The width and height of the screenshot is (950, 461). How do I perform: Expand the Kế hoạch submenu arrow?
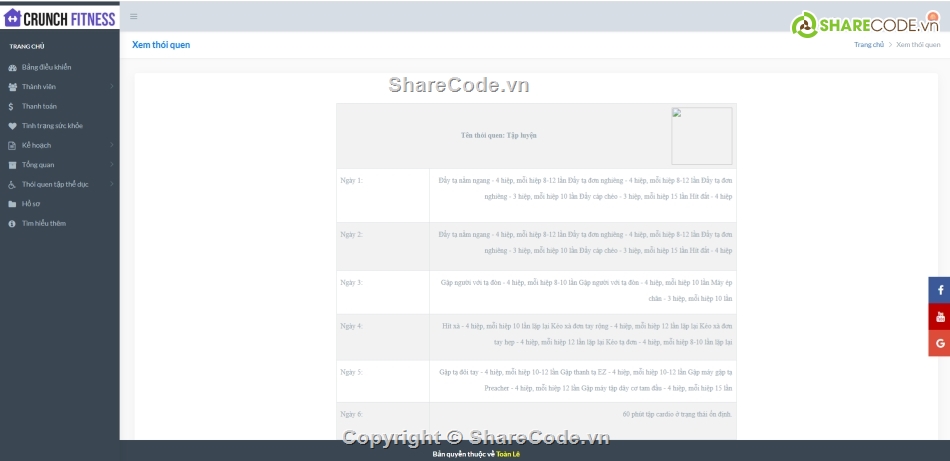[111, 145]
